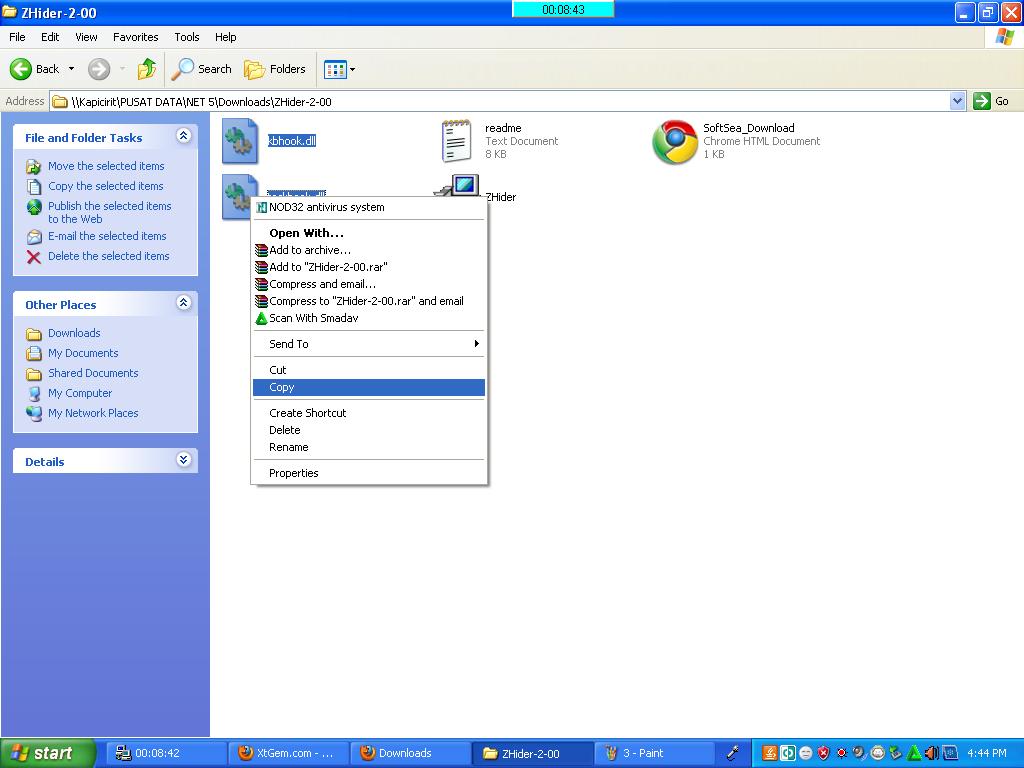The width and height of the screenshot is (1024, 768).
Task: Open the Help menu
Action: click(x=225, y=37)
